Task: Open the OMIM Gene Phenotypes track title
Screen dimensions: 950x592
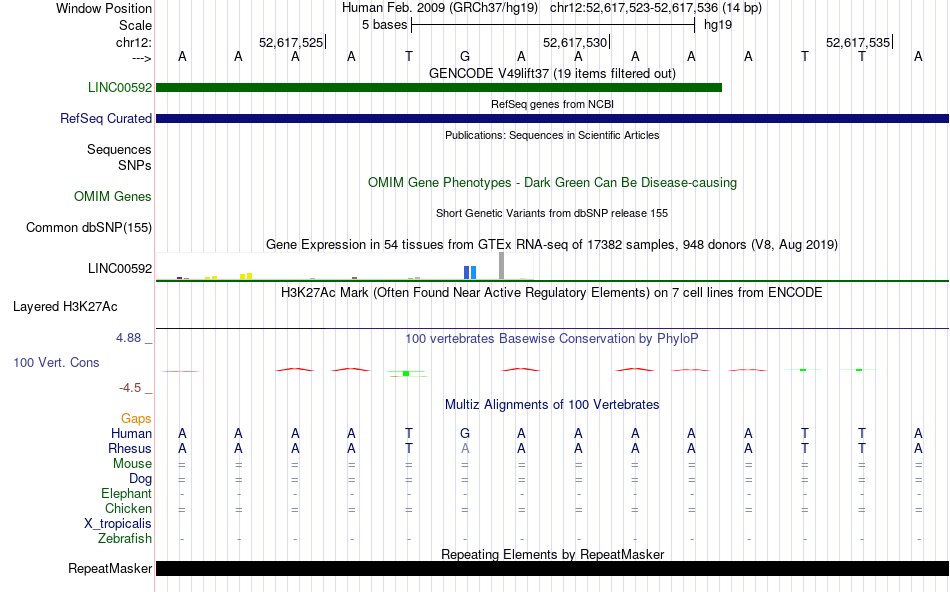Action: (553, 182)
